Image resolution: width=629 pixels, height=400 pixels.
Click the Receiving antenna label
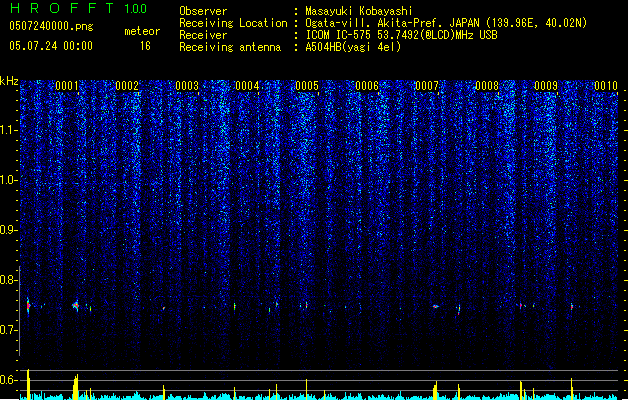[x=230, y=47]
